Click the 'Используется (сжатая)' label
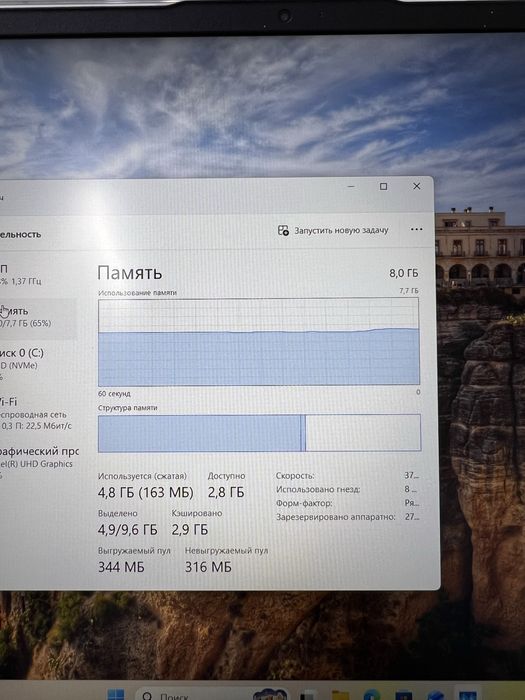Viewport: 525px width, 700px height. 142,476
